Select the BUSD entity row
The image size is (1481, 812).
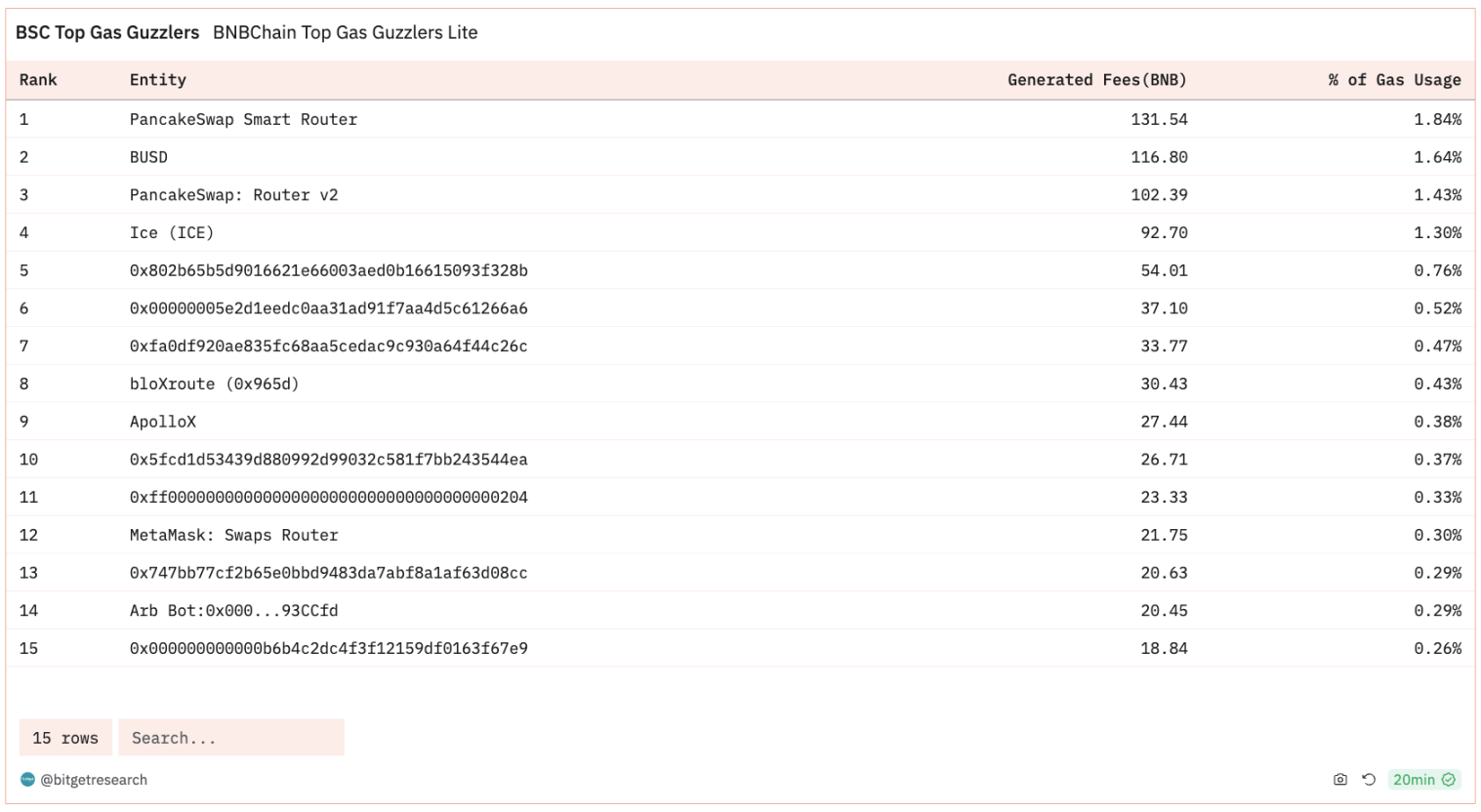click(x=148, y=157)
